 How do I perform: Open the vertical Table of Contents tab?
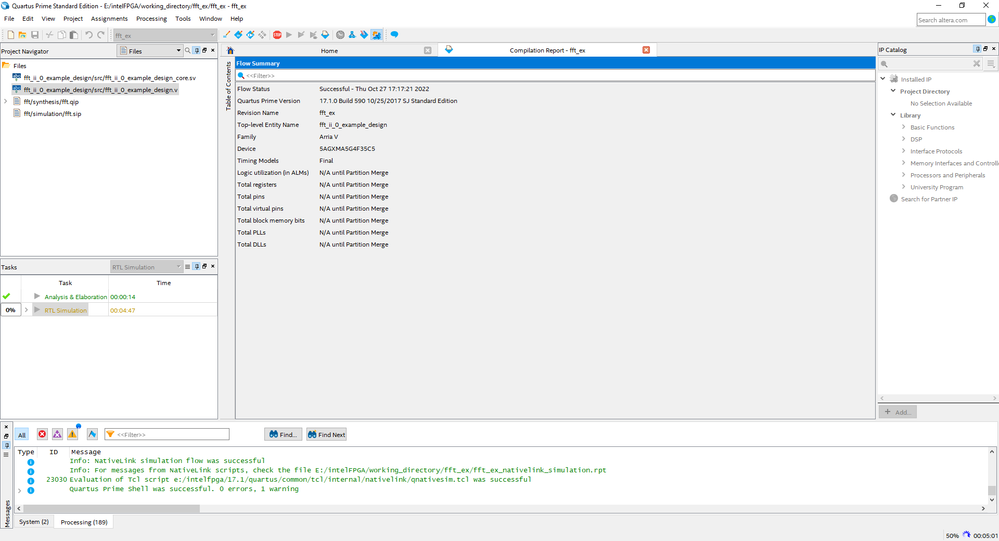point(228,86)
